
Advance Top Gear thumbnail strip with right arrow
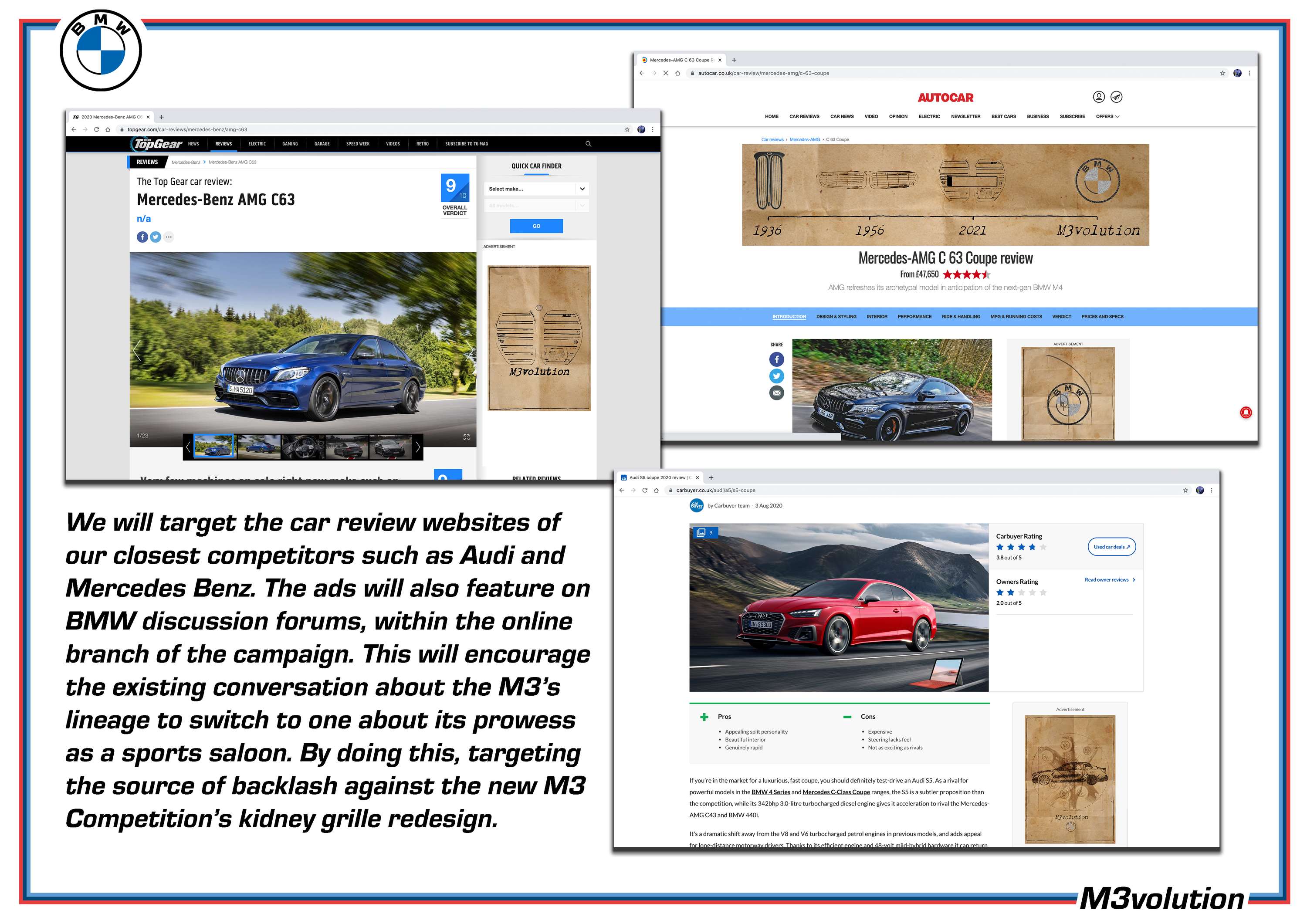pyautogui.click(x=418, y=447)
